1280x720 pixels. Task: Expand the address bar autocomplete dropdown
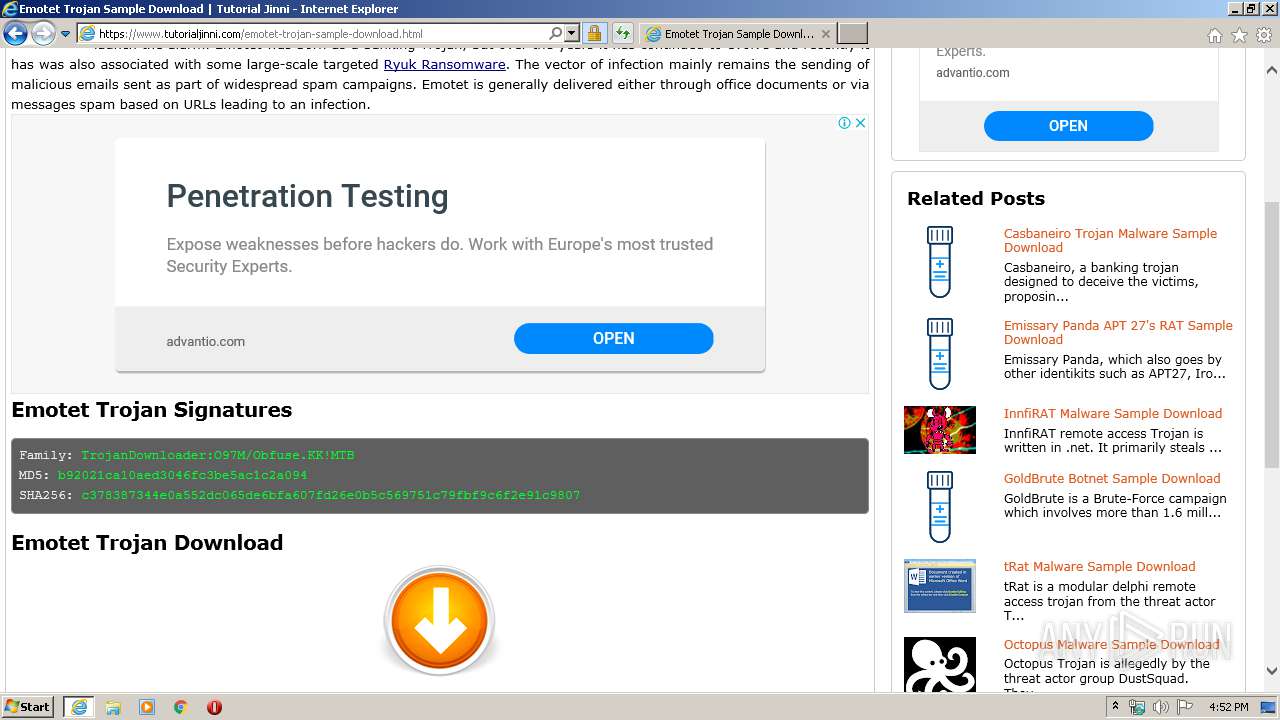coord(571,34)
